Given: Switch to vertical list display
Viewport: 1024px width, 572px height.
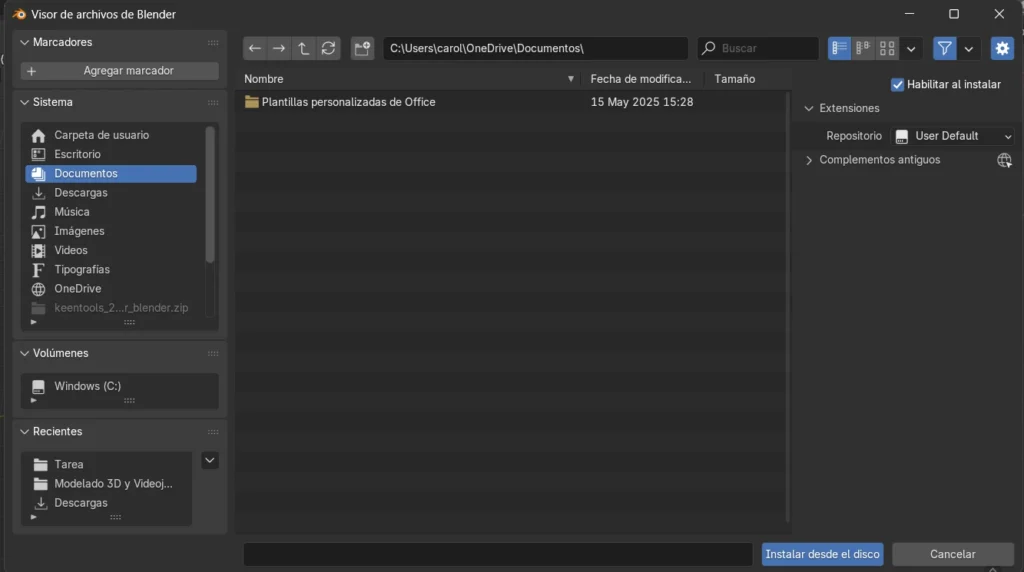Looking at the screenshot, I should coord(839,48).
